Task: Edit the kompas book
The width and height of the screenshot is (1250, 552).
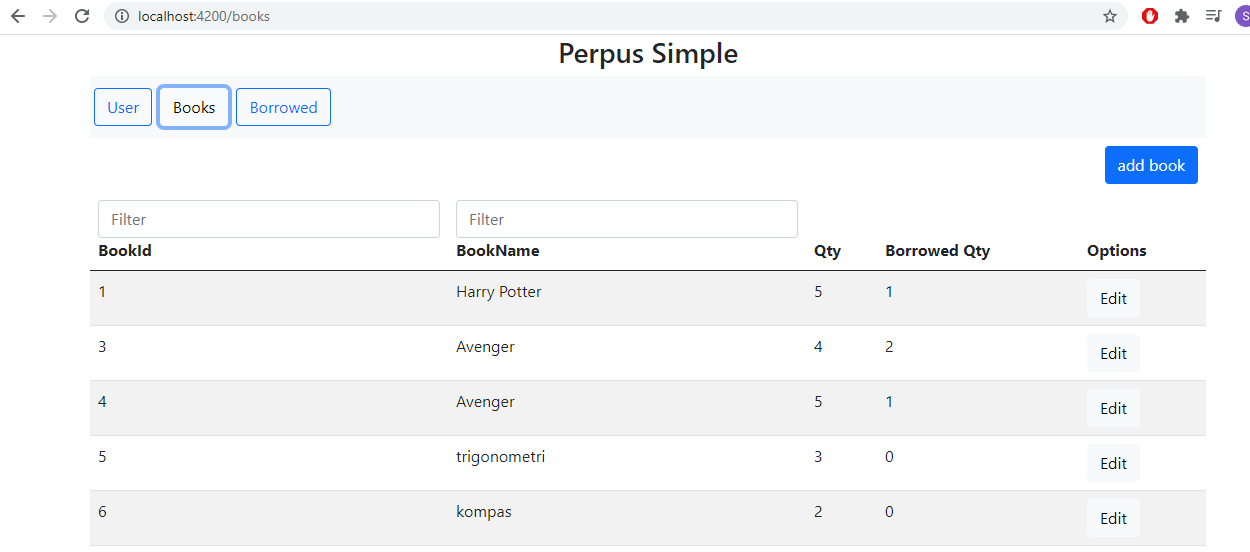Action: (x=1113, y=518)
